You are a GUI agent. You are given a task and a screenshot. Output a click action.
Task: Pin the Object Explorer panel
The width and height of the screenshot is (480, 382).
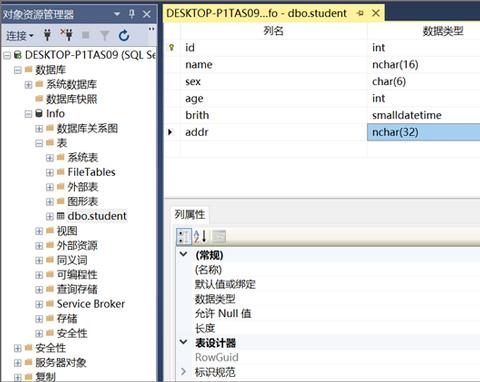click(132, 14)
